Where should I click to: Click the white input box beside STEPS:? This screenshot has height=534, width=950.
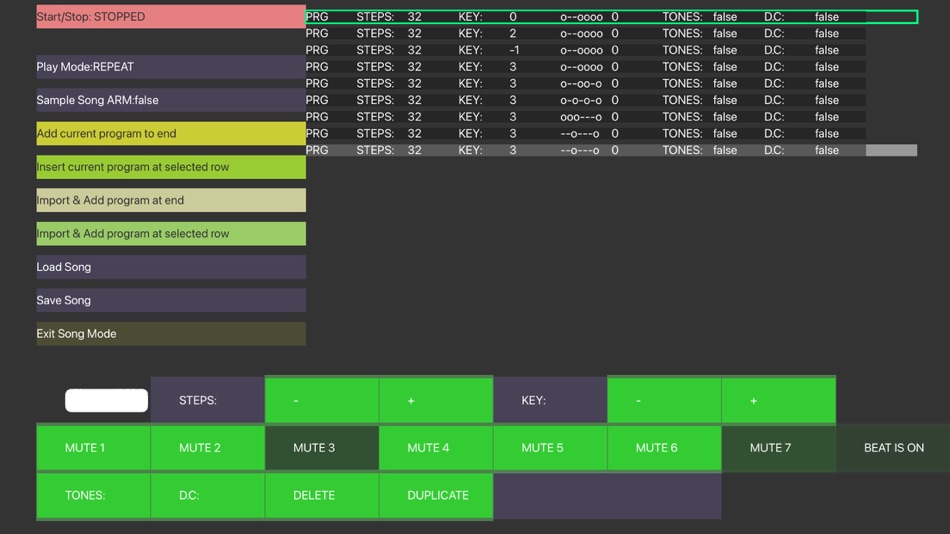pos(107,400)
